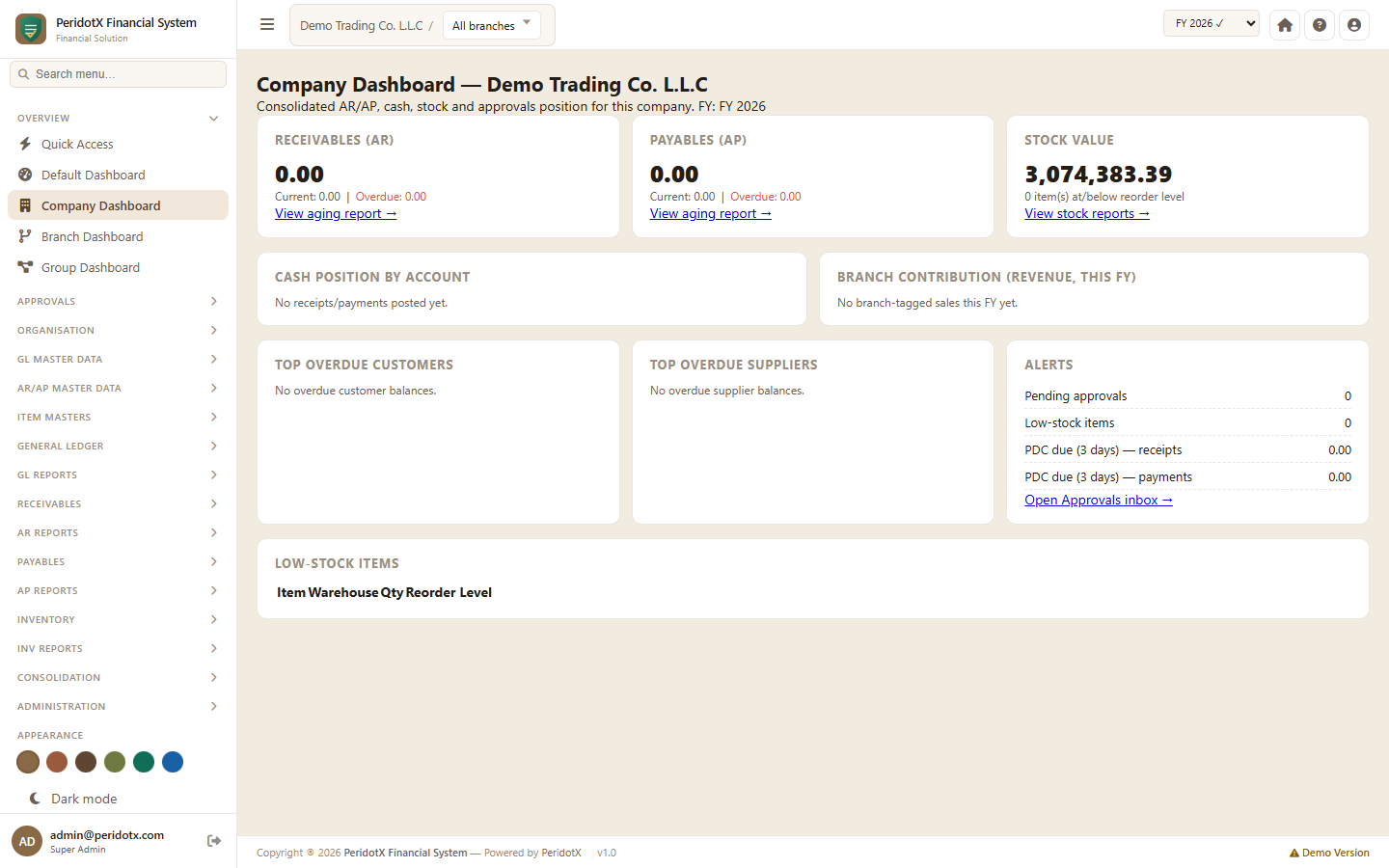
Task: Expand the Consolidation section
Action: (118, 677)
